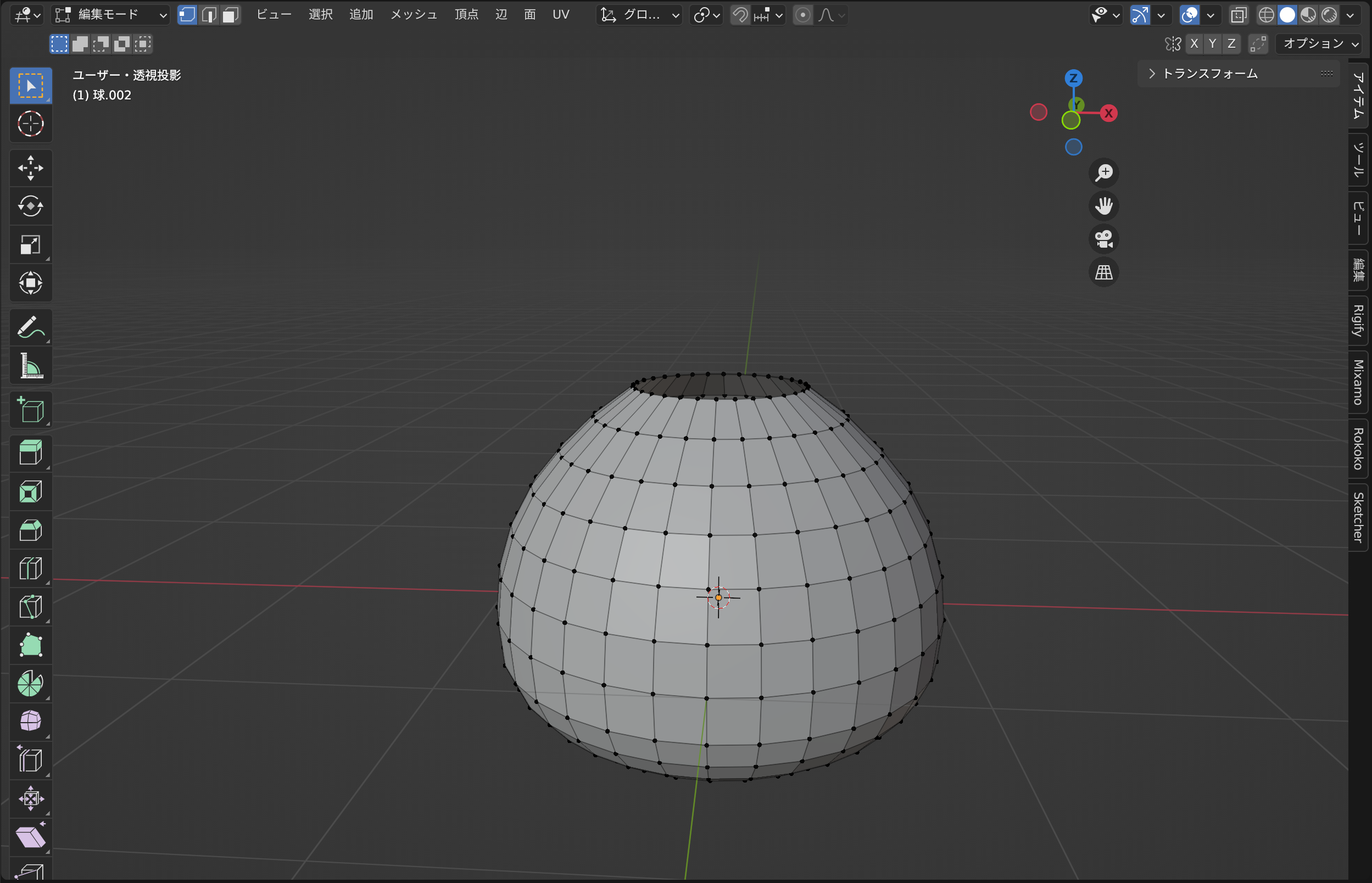
Task: Toggle show overlays button
Action: [x=1190, y=15]
